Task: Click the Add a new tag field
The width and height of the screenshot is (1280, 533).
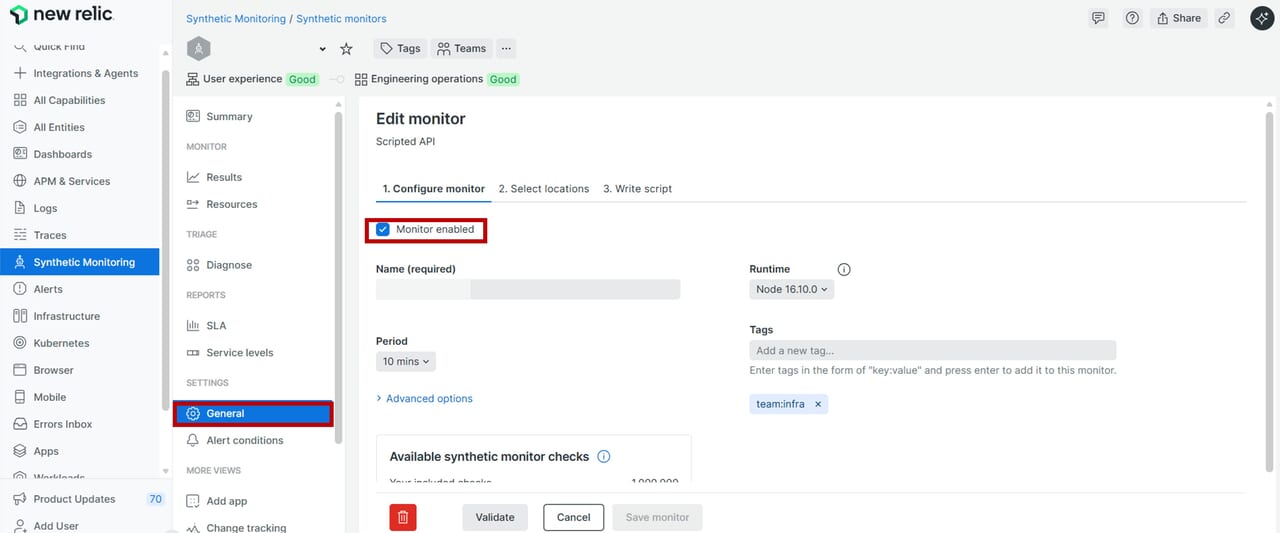Action: coord(932,351)
